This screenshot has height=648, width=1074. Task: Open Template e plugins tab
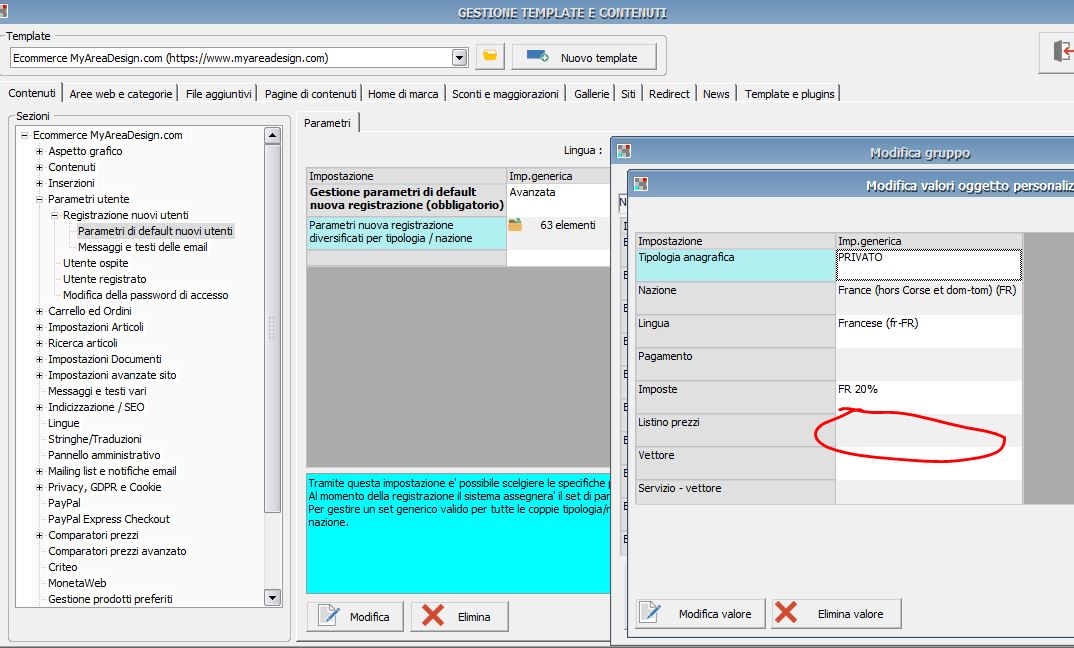point(789,94)
